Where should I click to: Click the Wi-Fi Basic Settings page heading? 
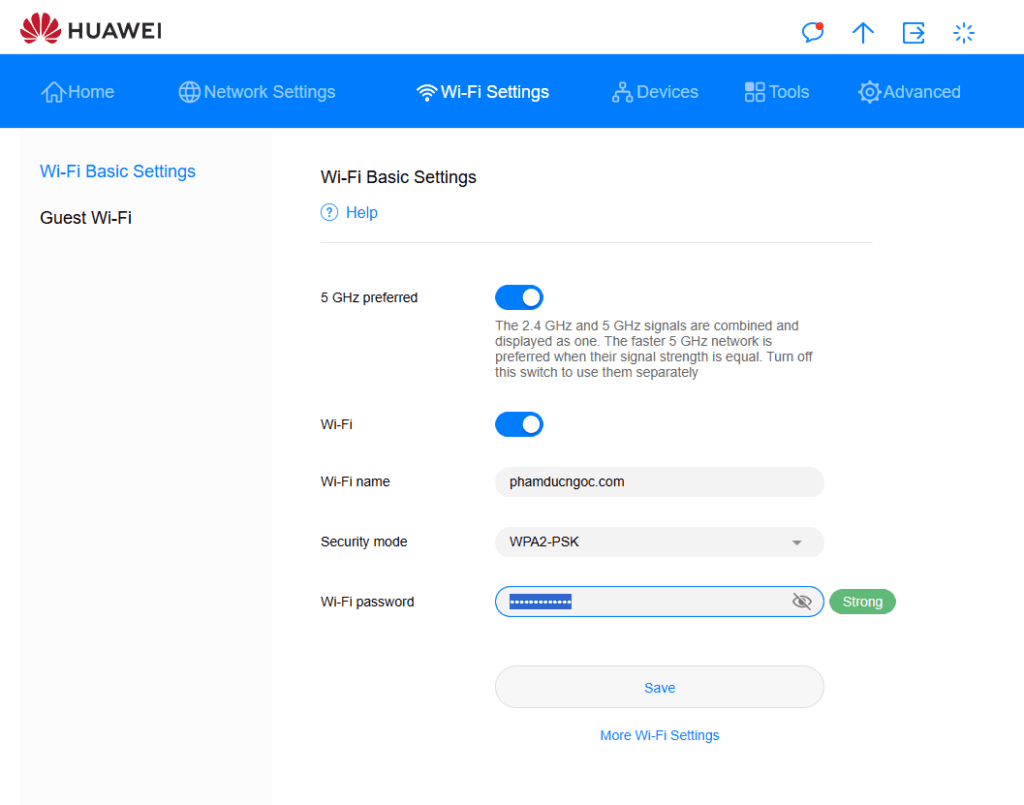click(398, 177)
